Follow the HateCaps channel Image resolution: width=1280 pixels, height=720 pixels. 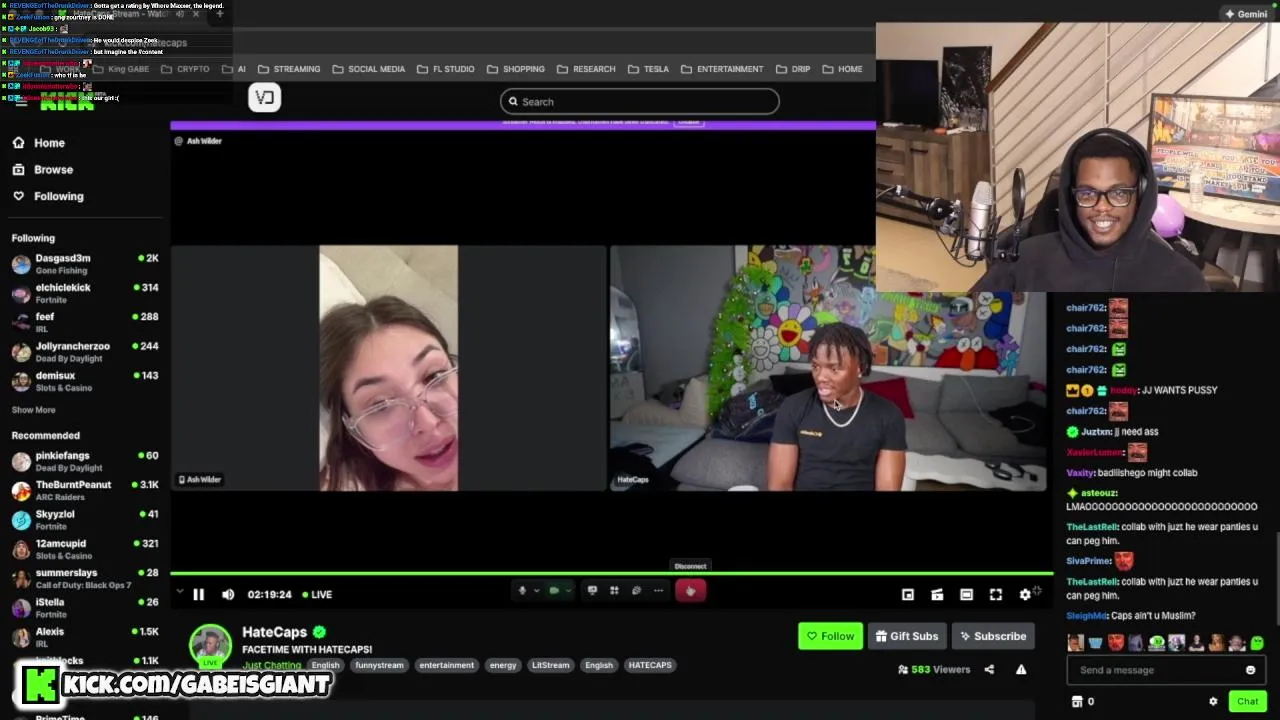click(x=830, y=636)
